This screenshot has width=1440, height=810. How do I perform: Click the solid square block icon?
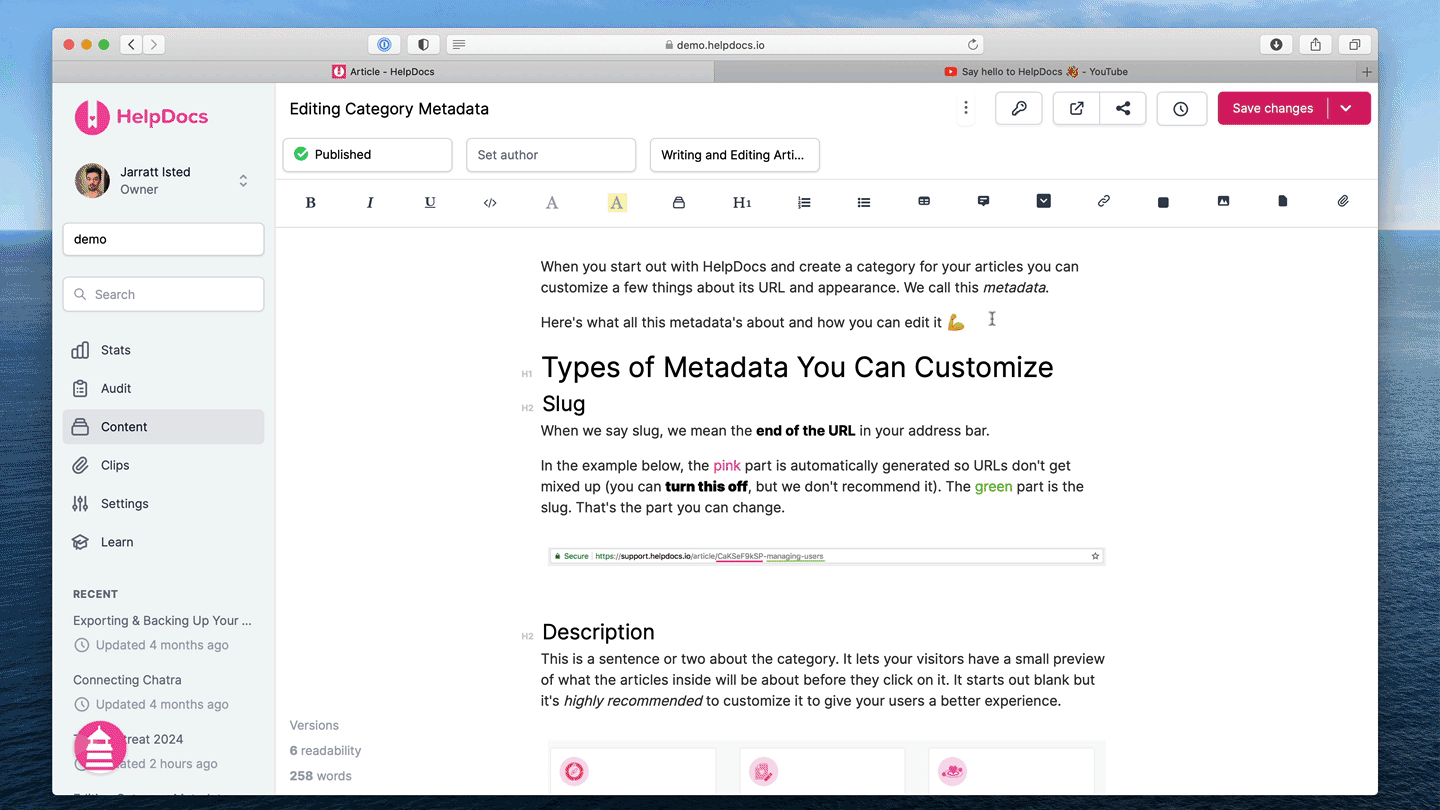[1163, 202]
